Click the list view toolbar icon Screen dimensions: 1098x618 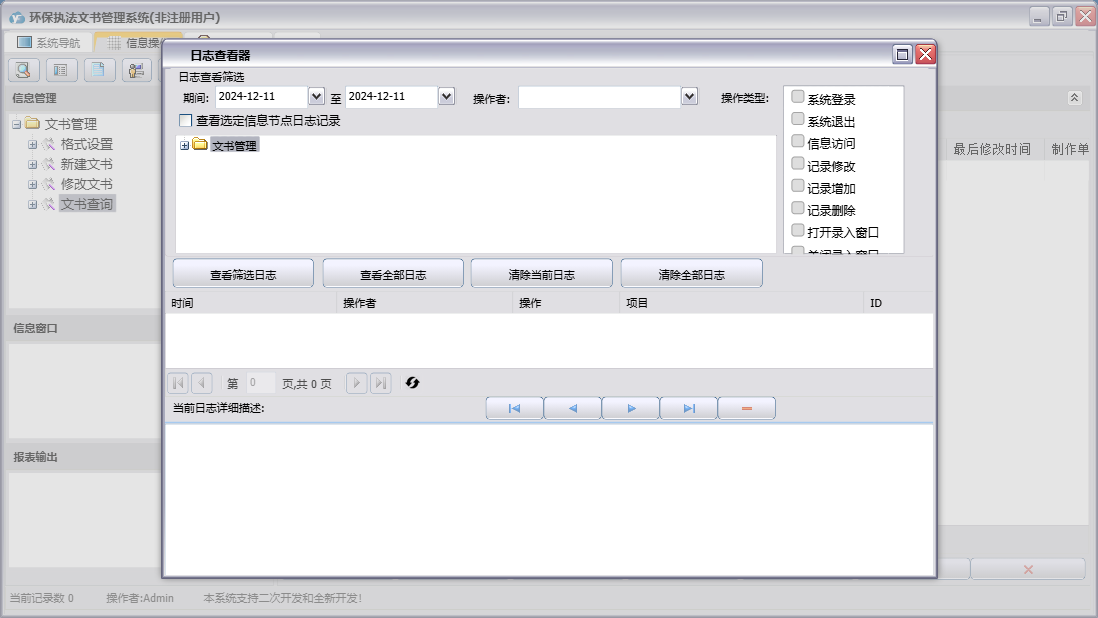click(x=61, y=70)
